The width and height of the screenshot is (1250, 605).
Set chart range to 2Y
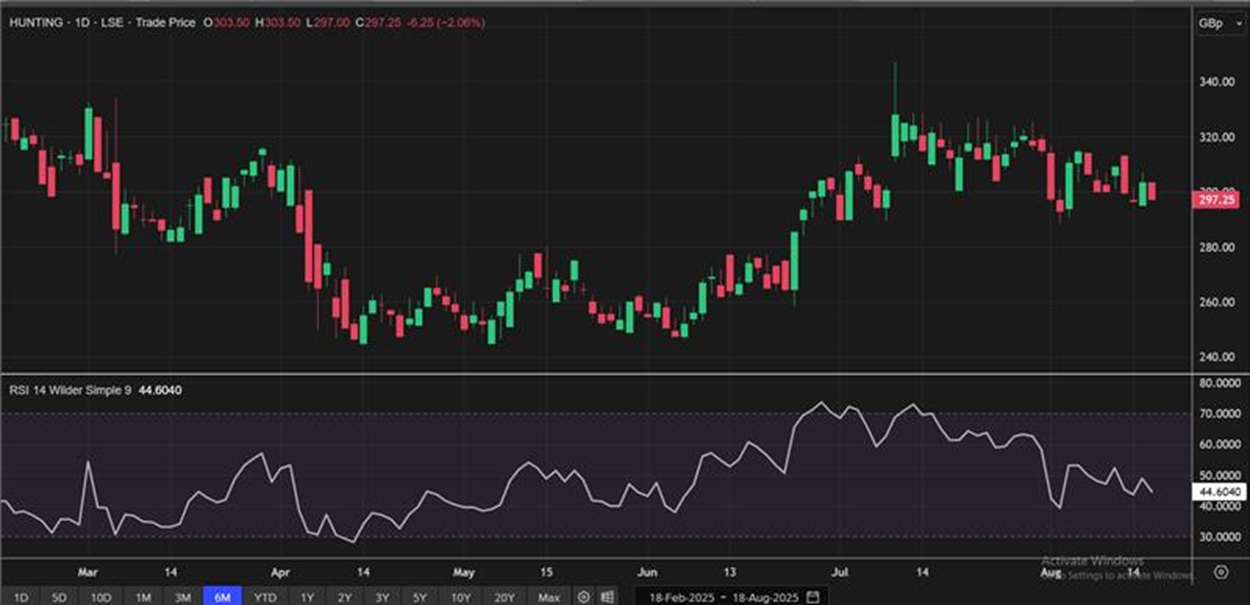[344, 597]
